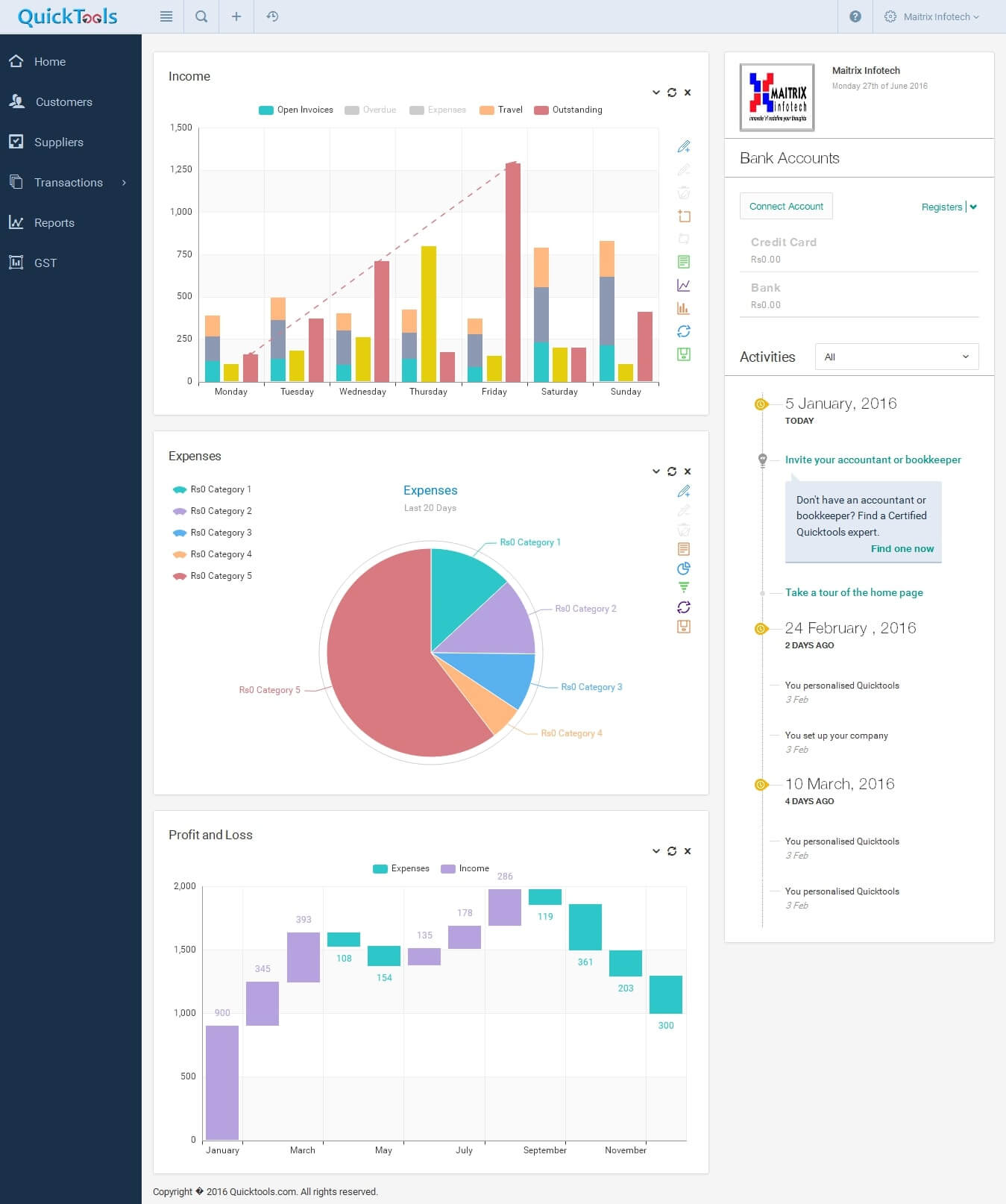Click the plus icon to add new
The height and width of the screenshot is (1204, 1006).
[x=236, y=16]
